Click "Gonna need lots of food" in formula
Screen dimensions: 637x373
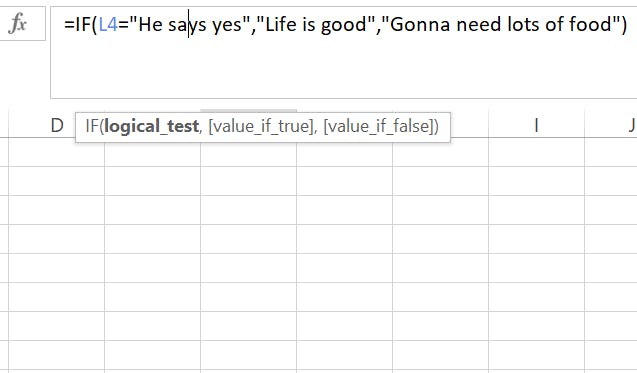click(500, 24)
